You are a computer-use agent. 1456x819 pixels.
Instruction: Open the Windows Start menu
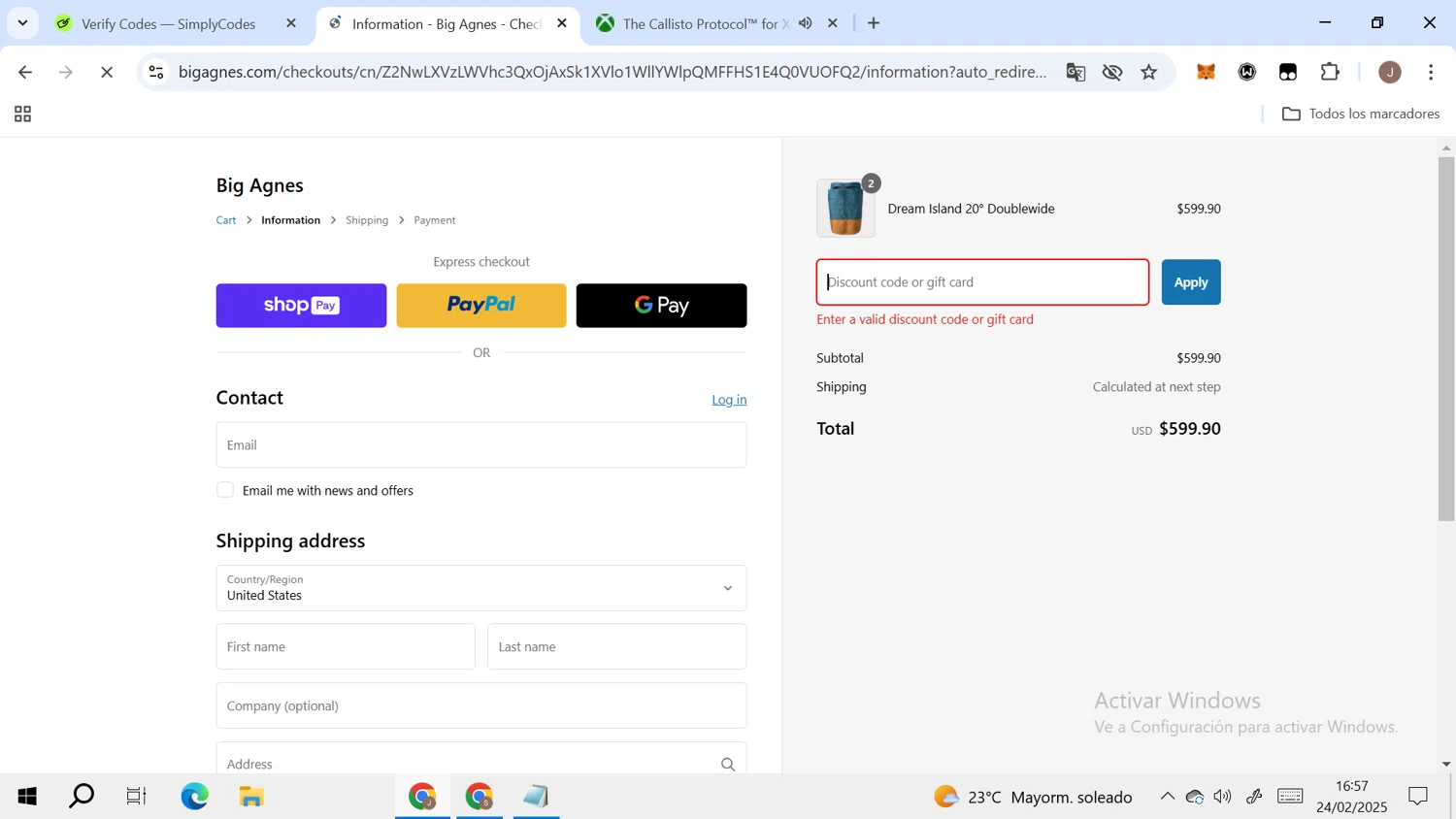pyautogui.click(x=27, y=797)
